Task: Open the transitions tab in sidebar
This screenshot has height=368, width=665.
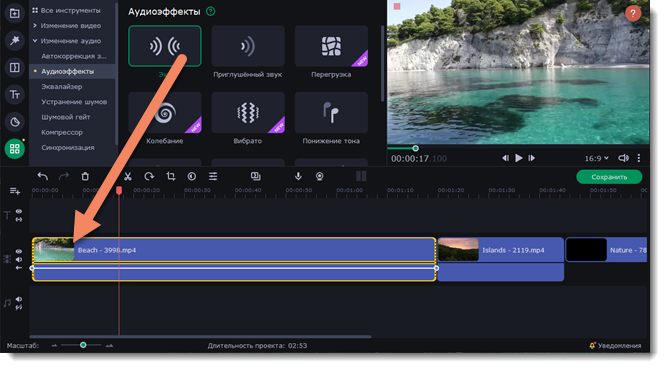Action: tap(14, 67)
